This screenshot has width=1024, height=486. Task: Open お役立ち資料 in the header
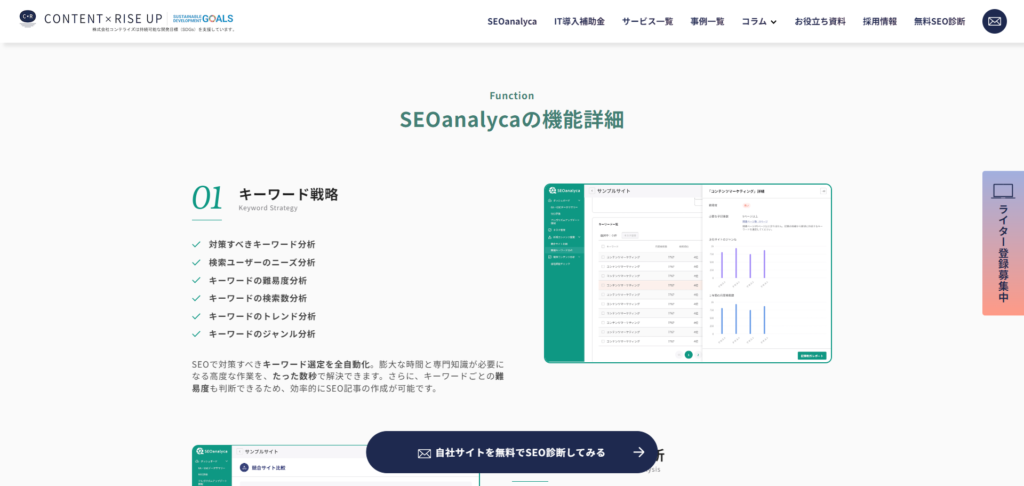[820, 22]
